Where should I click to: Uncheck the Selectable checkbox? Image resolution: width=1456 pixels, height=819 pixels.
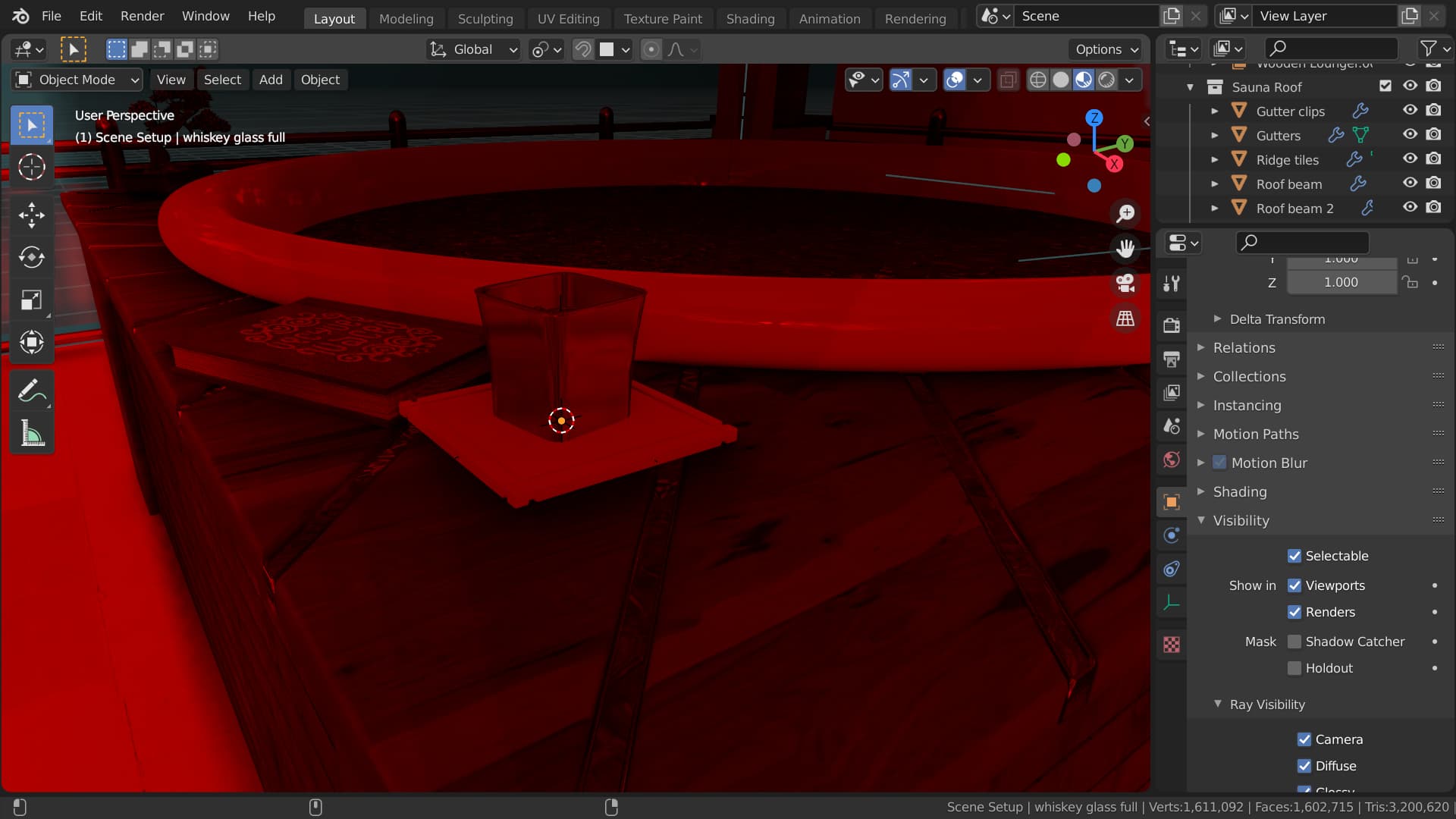click(1294, 556)
